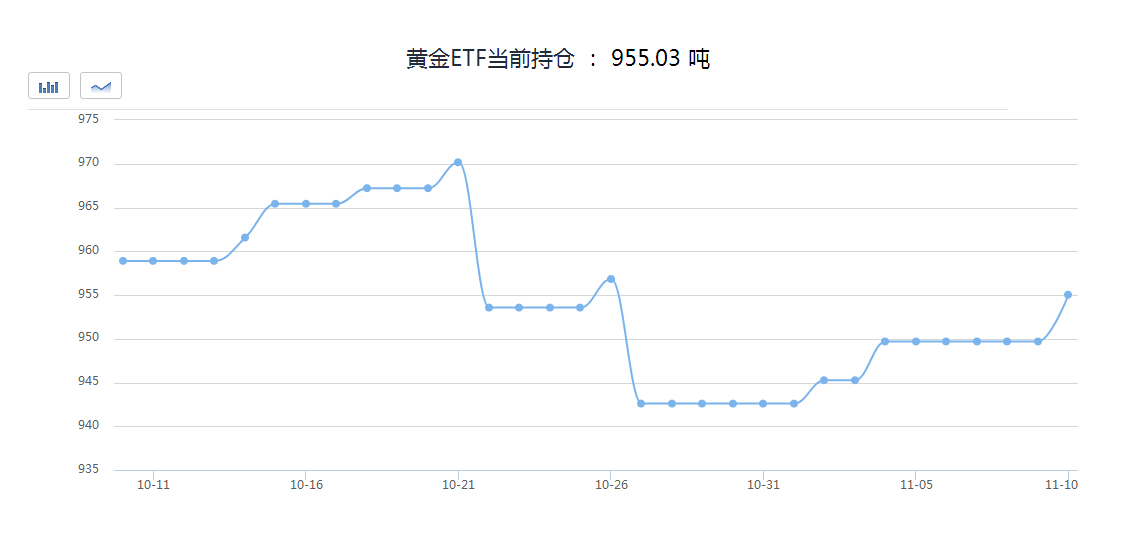Screen dimensions: 1135x536
Task: Click the 11-05 x-axis date label
Action: coord(916,485)
